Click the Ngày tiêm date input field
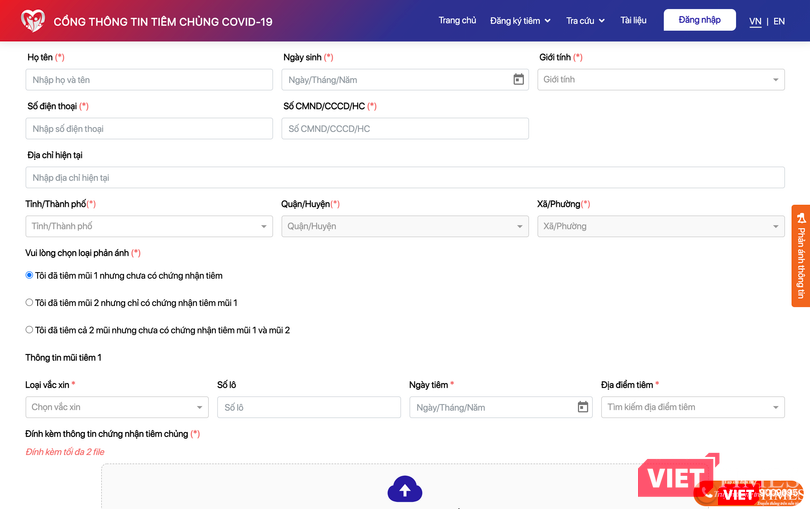810x509 pixels. point(501,407)
